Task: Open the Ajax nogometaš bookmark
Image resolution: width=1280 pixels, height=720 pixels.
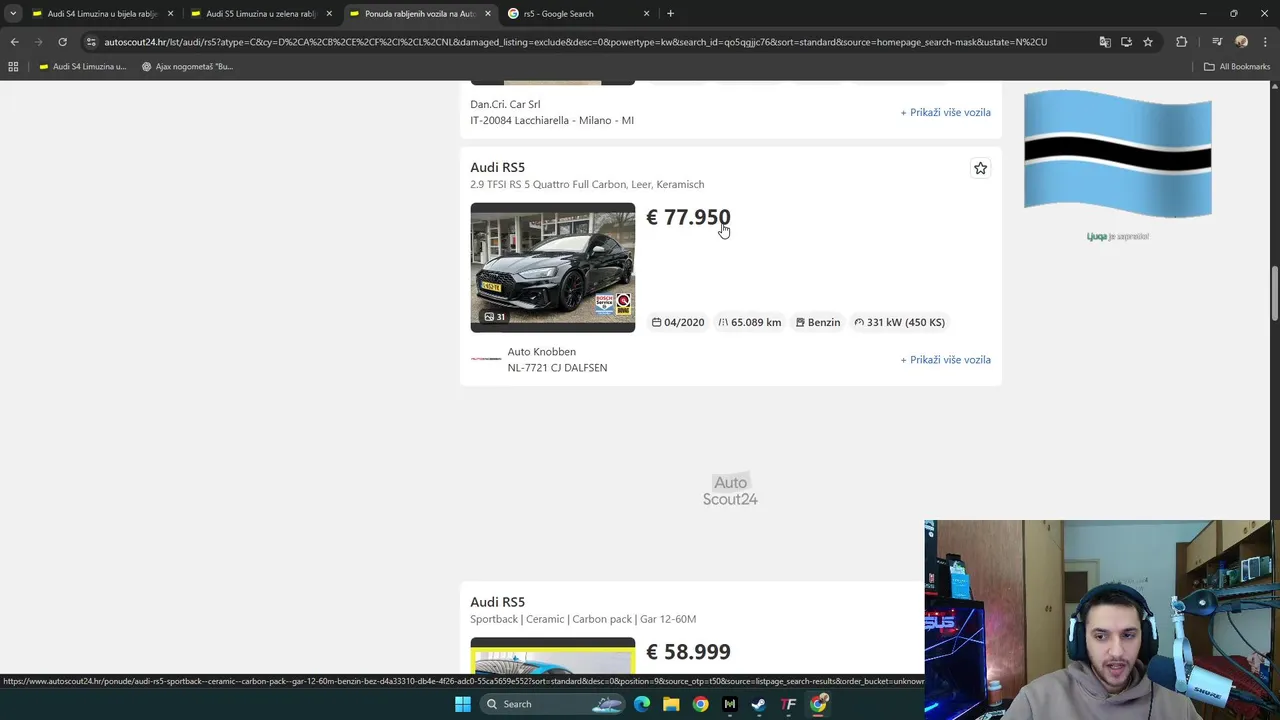Action: (187, 67)
